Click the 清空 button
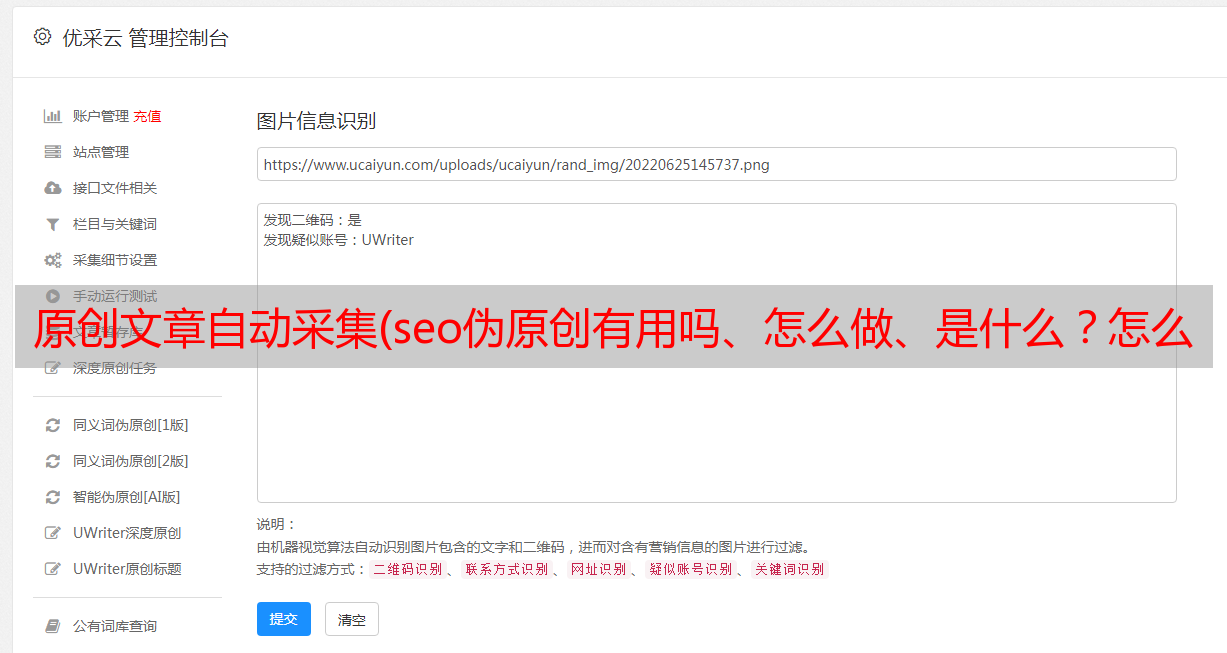 coord(352,620)
